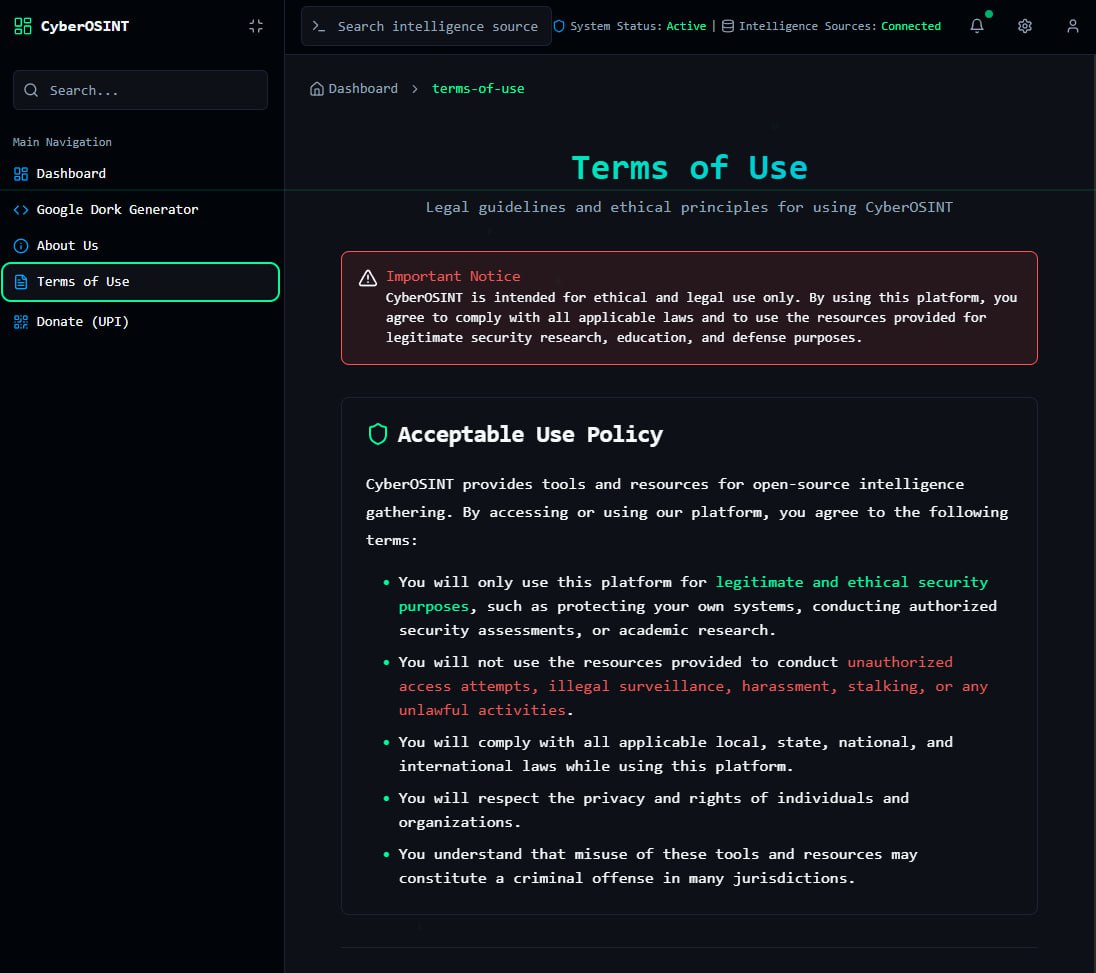The width and height of the screenshot is (1096, 973).
Task: Click the Dashboard grid icon in sidebar
Action: (x=21, y=173)
